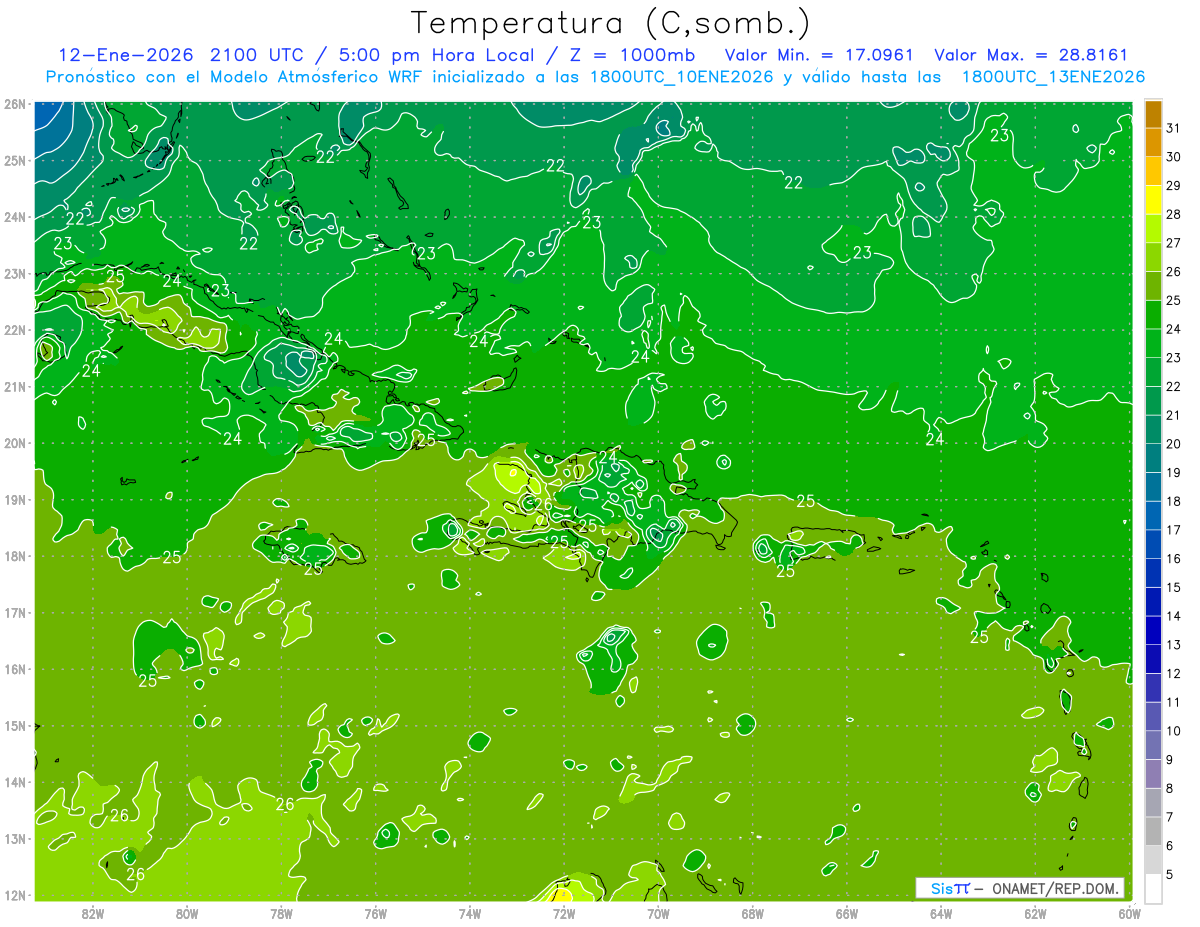Click the '62W' longitude axis label
Screen dimensions: 1200x927
click(x=1036, y=913)
